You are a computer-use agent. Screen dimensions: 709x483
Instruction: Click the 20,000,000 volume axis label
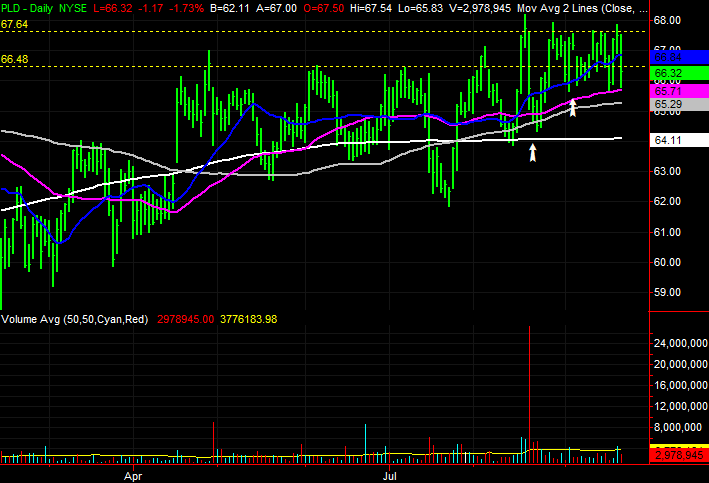(x=681, y=365)
